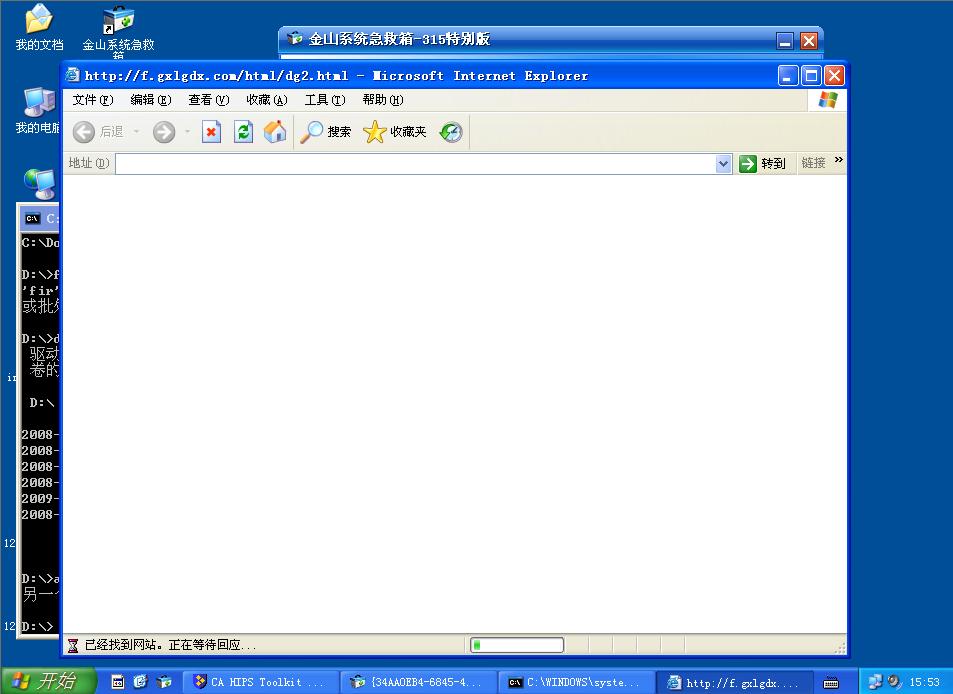Open address bar dropdown arrow
The image size is (953, 694).
pos(723,163)
